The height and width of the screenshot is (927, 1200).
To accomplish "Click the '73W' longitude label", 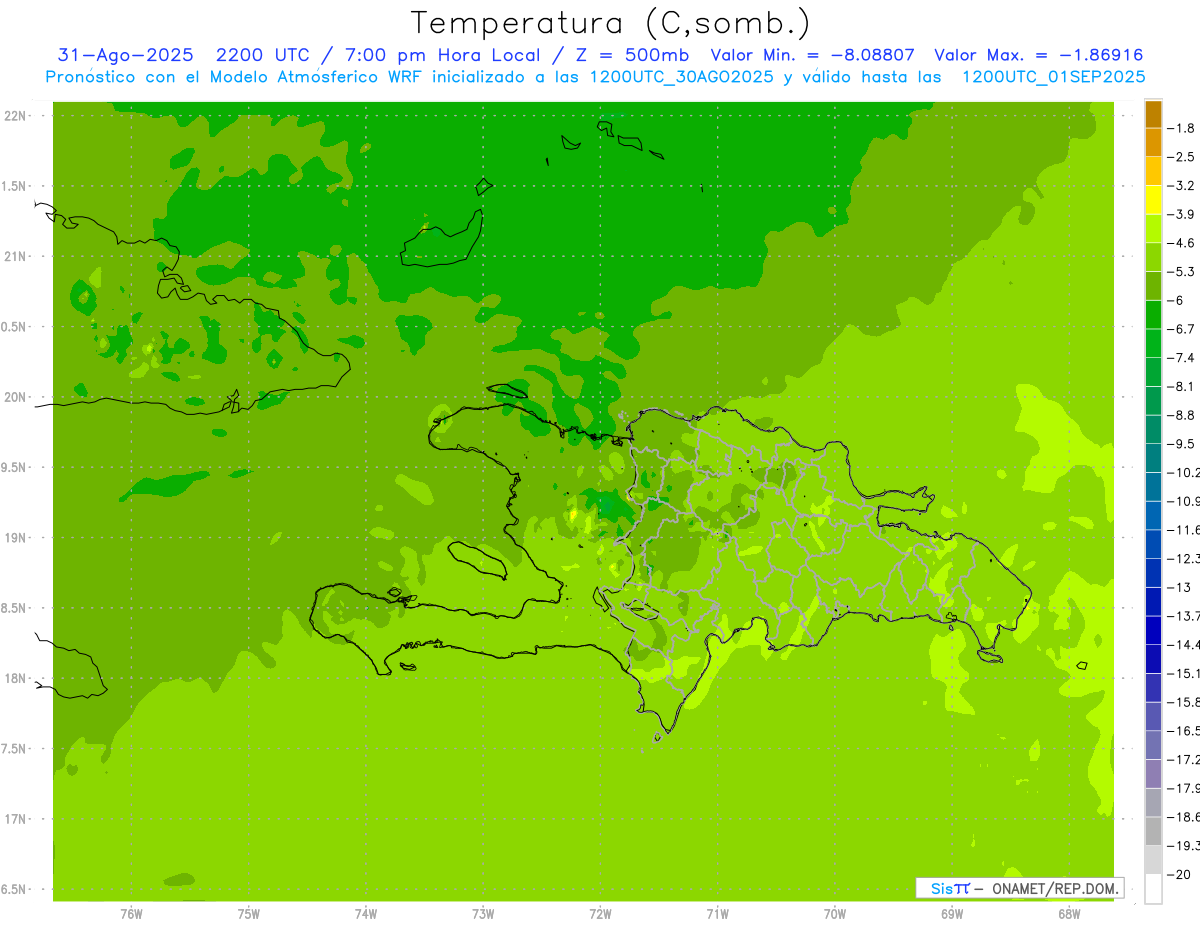I will pyautogui.click(x=483, y=913).
